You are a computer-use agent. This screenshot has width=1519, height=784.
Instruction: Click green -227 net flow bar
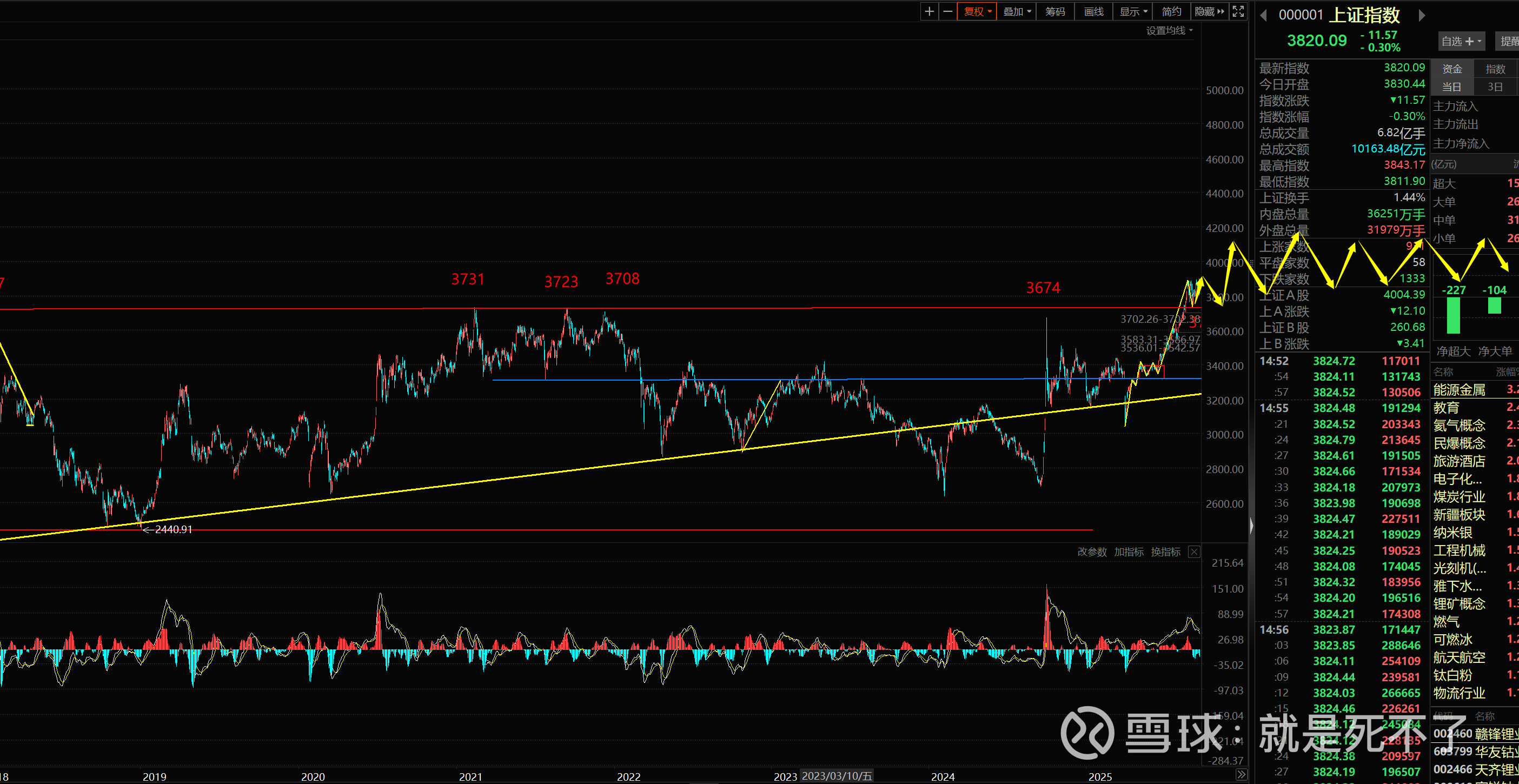pyautogui.click(x=1454, y=315)
